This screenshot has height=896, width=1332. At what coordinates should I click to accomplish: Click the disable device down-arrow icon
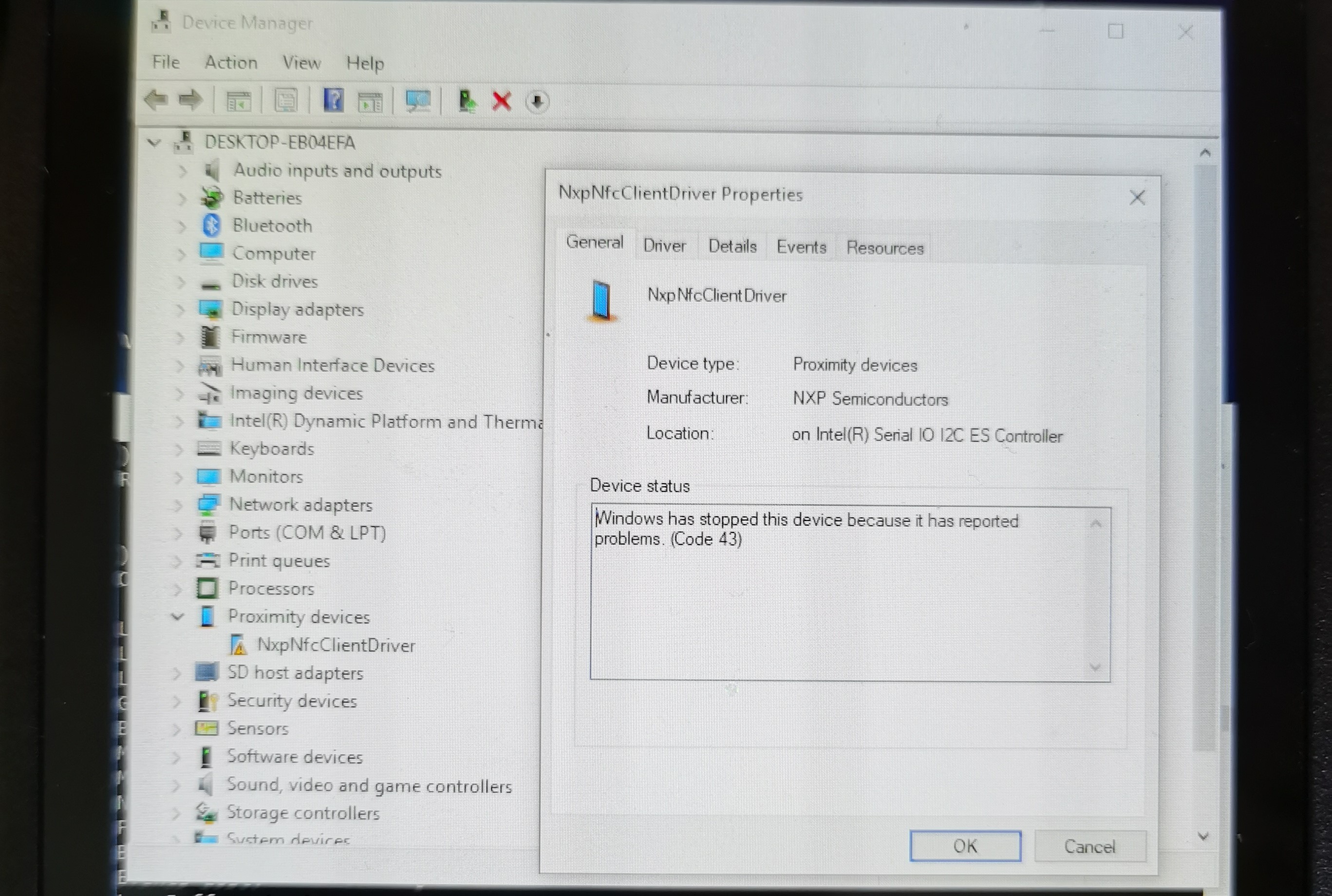pos(537,102)
